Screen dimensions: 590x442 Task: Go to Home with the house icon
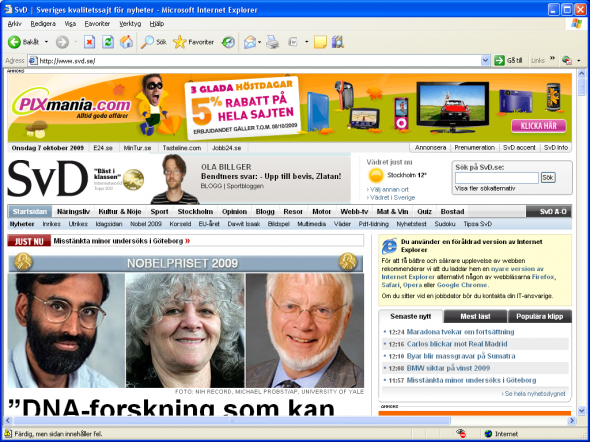point(126,42)
